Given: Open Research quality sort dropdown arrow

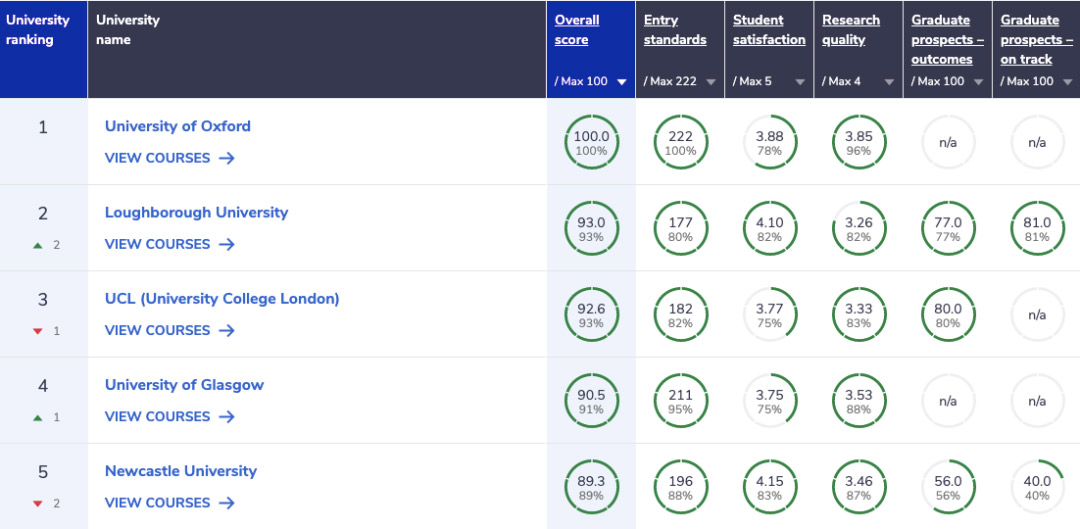Looking at the screenshot, I should pyautogui.click(x=889, y=82).
